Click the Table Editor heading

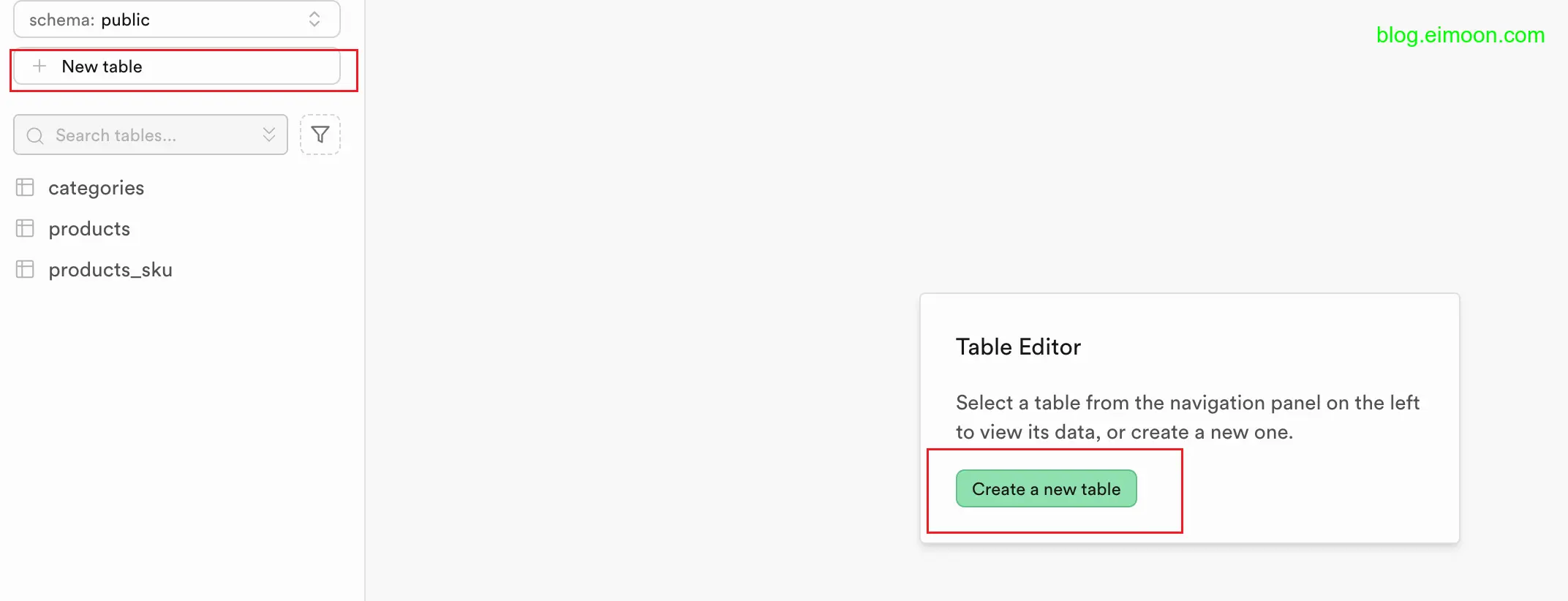[x=1018, y=347]
